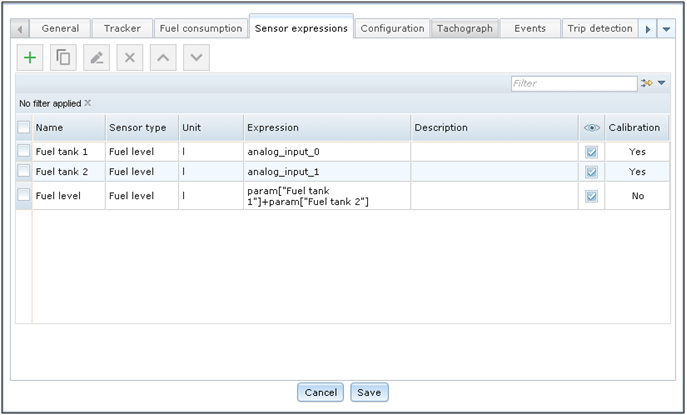
Task: Click 'Yes' calibration value for Fuel tank 1
Action: click(x=637, y=152)
